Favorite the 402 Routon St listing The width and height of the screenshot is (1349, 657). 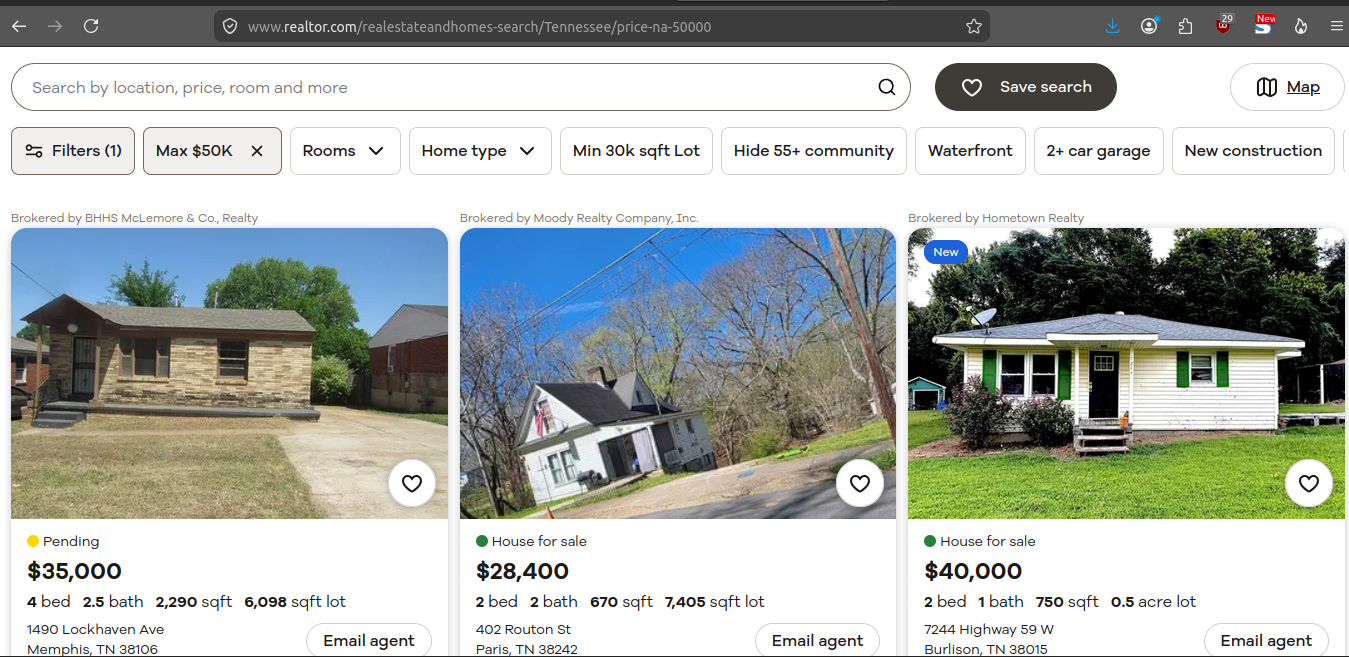tap(860, 484)
